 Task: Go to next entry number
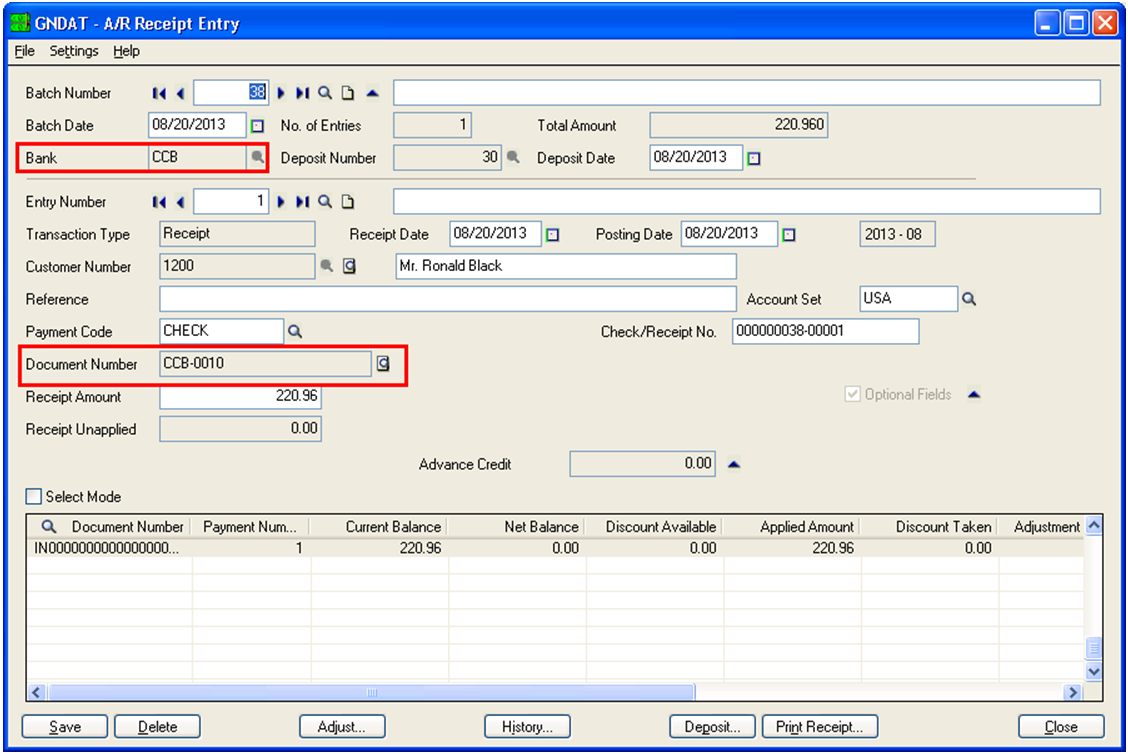tap(281, 202)
